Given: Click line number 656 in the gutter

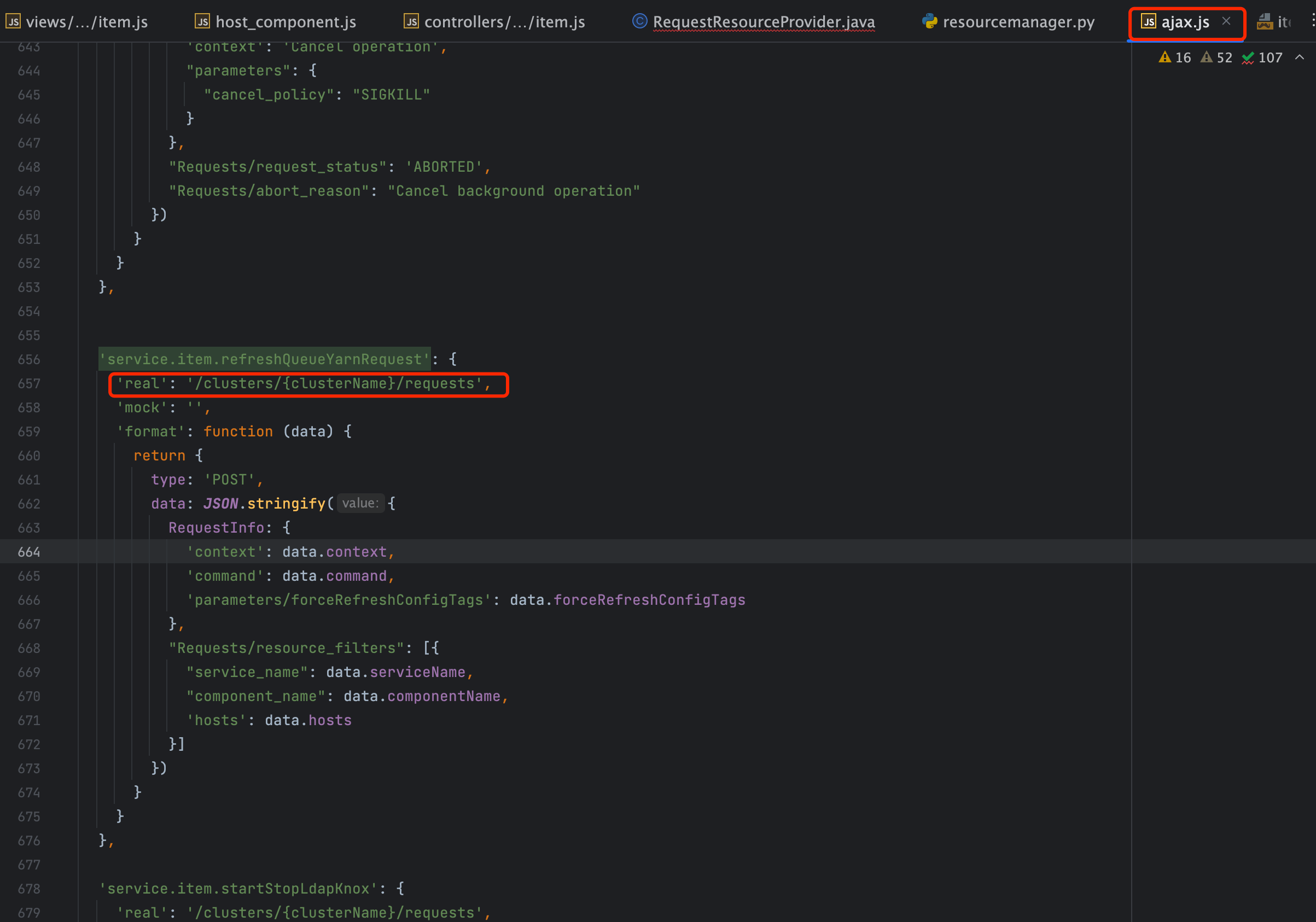Looking at the screenshot, I should (x=28, y=359).
